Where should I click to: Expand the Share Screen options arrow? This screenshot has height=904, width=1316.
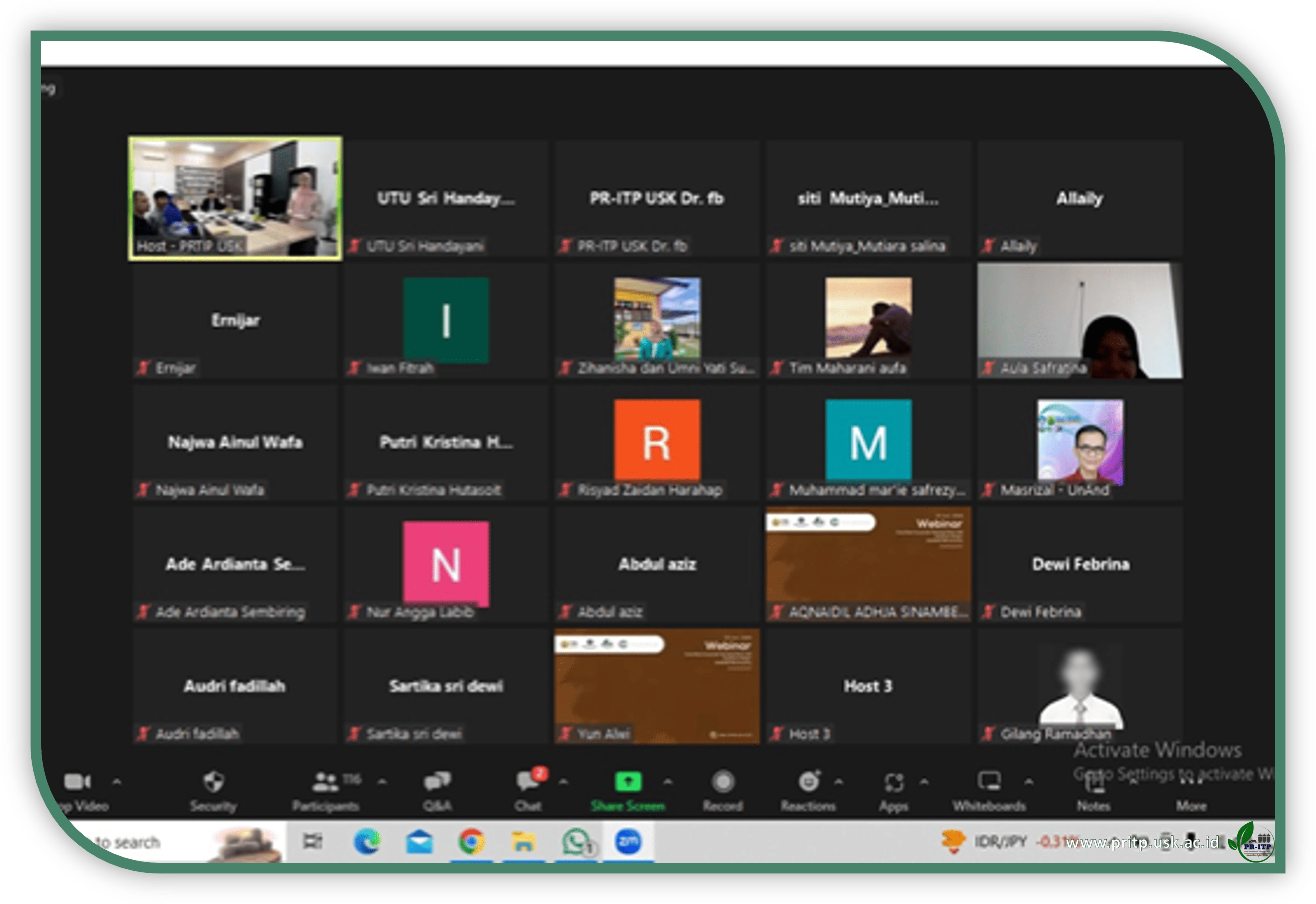click(668, 782)
